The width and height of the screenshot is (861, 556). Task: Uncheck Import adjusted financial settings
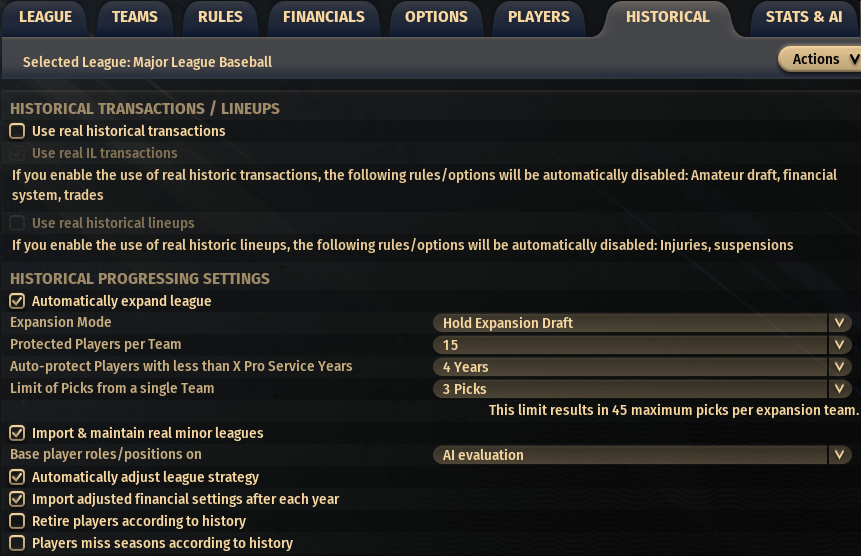17,499
